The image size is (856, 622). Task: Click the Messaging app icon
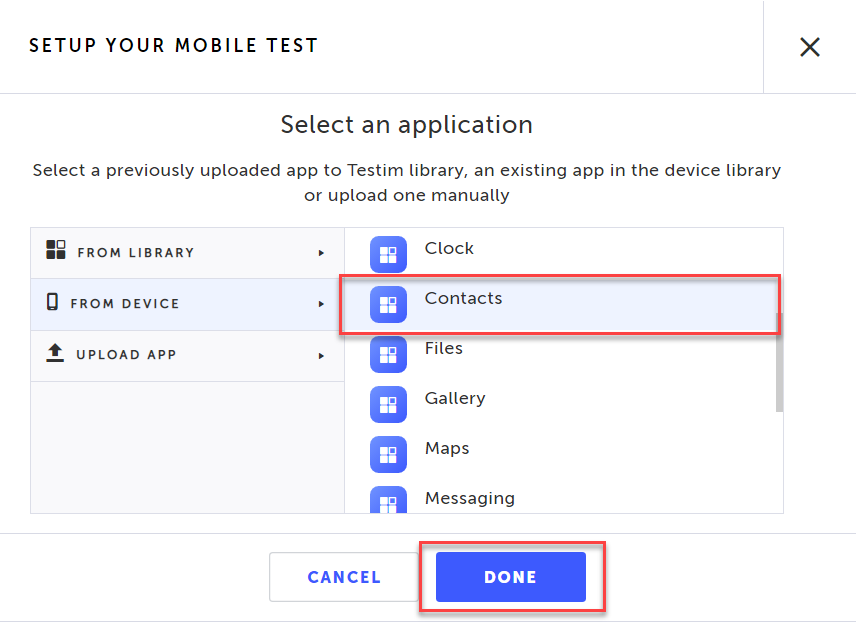388,501
